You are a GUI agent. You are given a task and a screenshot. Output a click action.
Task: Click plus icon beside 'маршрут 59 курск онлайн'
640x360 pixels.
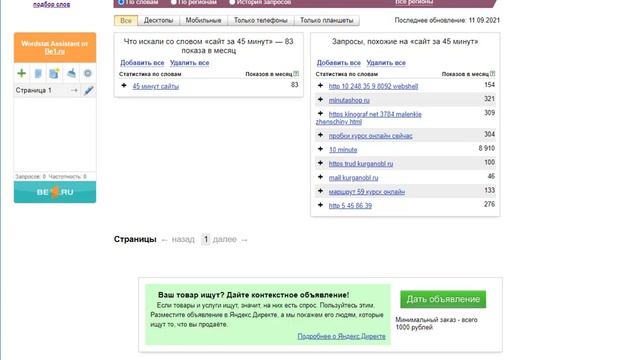click(320, 191)
